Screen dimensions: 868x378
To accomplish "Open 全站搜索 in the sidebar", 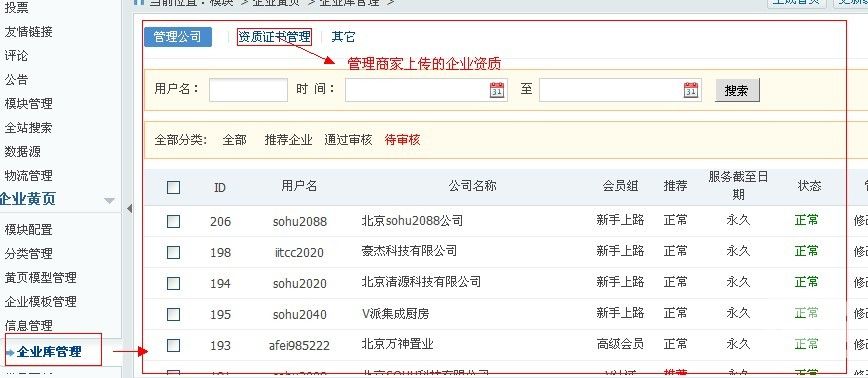I will tap(28, 128).
